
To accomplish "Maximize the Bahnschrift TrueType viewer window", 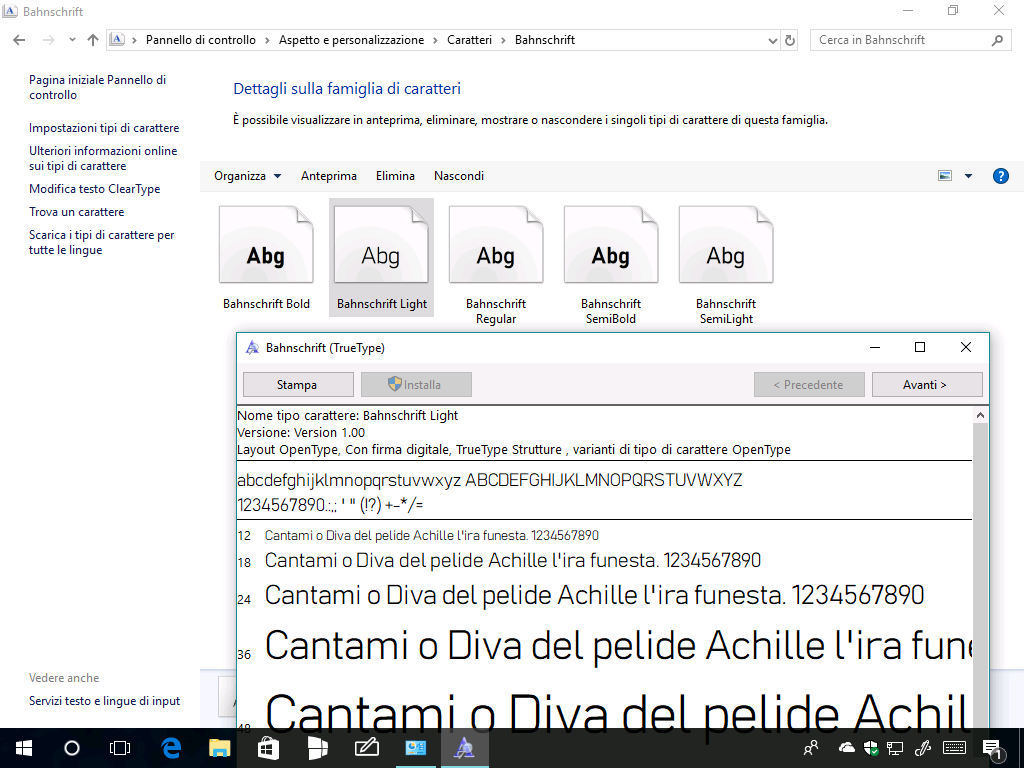I will [x=920, y=347].
